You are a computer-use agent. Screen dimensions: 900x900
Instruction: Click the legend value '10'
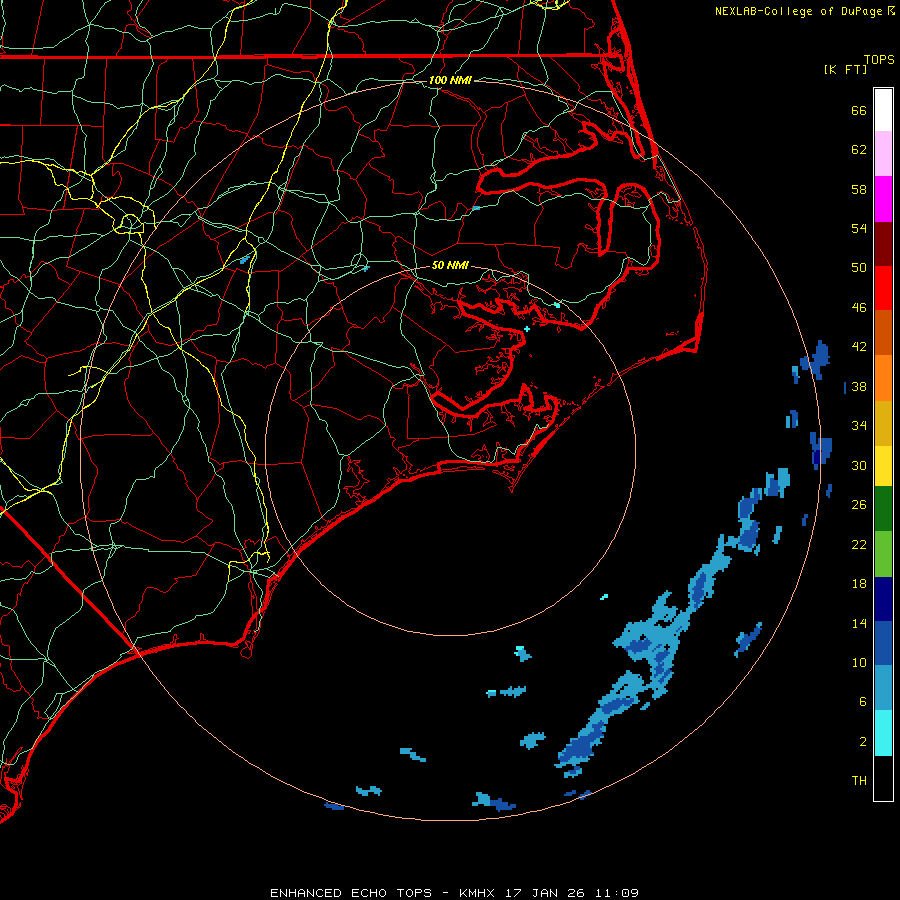859,663
